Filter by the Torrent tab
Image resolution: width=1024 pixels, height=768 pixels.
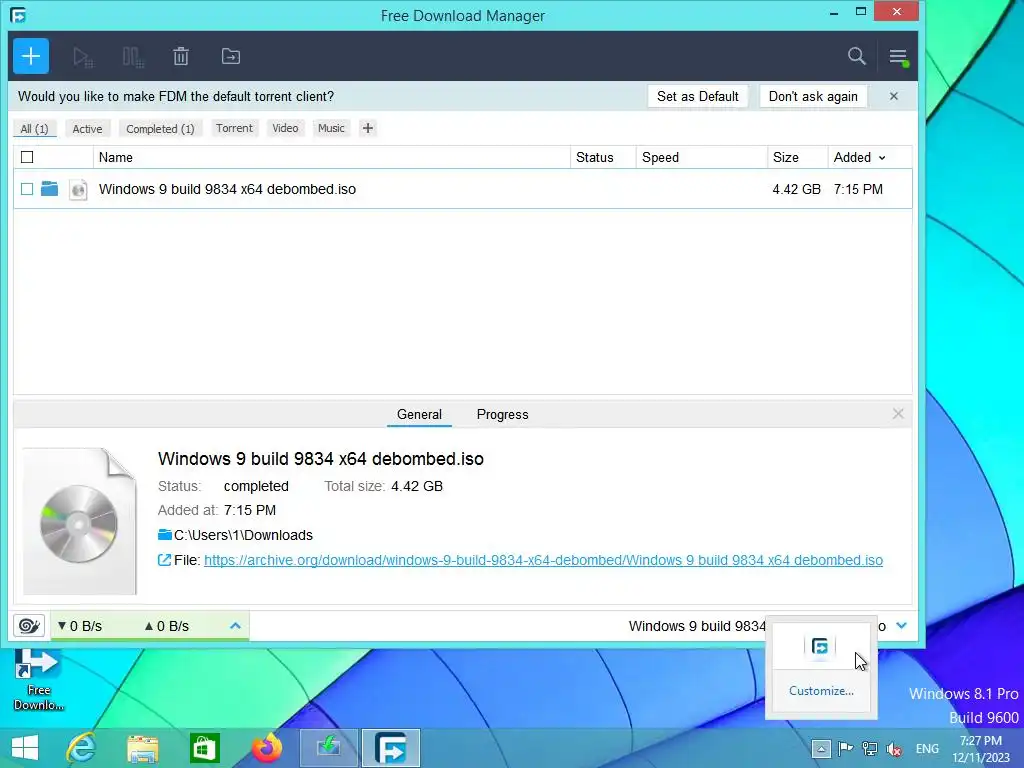[234, 128]
